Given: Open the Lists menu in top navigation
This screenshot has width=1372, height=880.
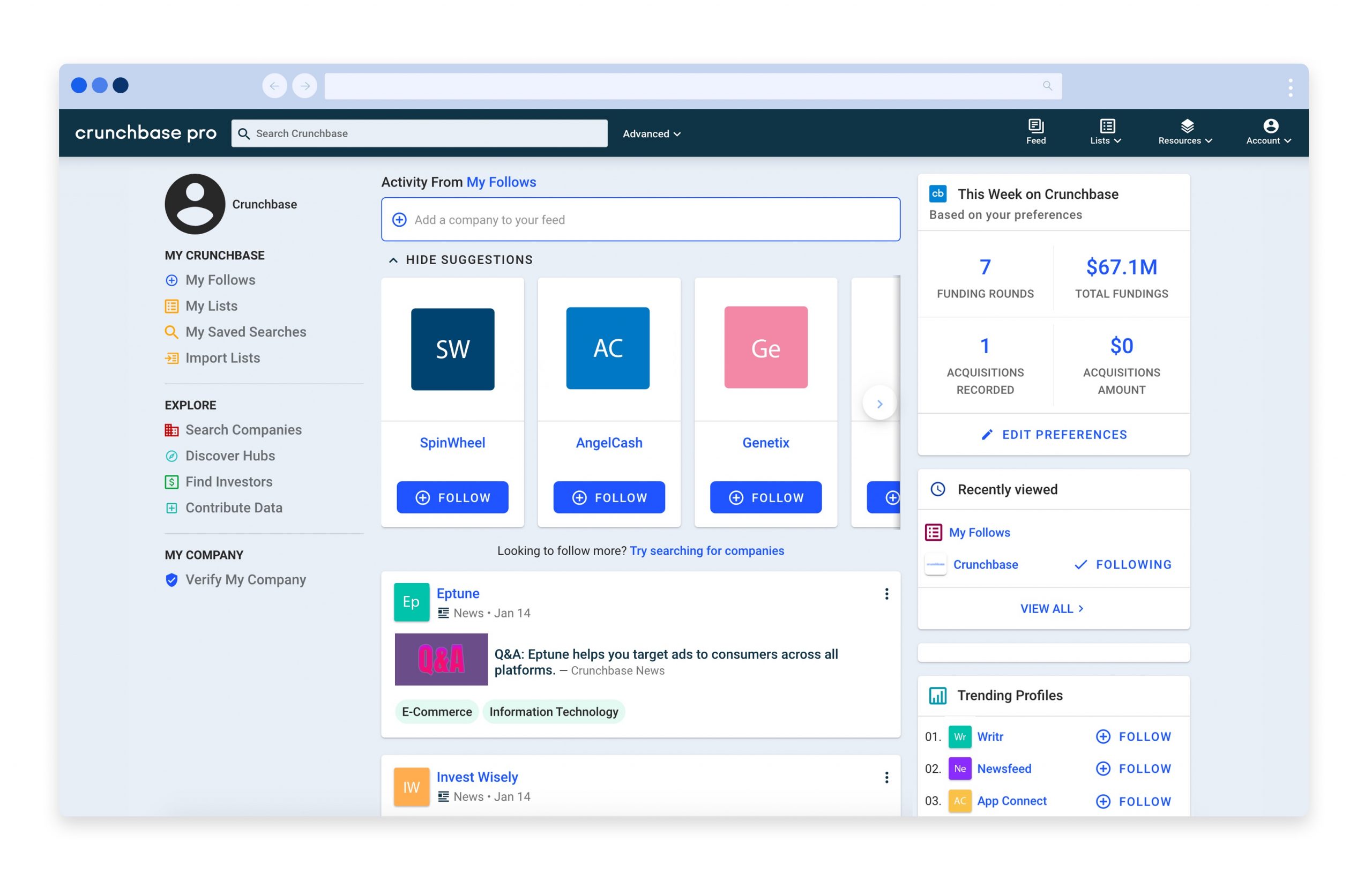Looking at the screenshot, I should [x=1105, y=131].
